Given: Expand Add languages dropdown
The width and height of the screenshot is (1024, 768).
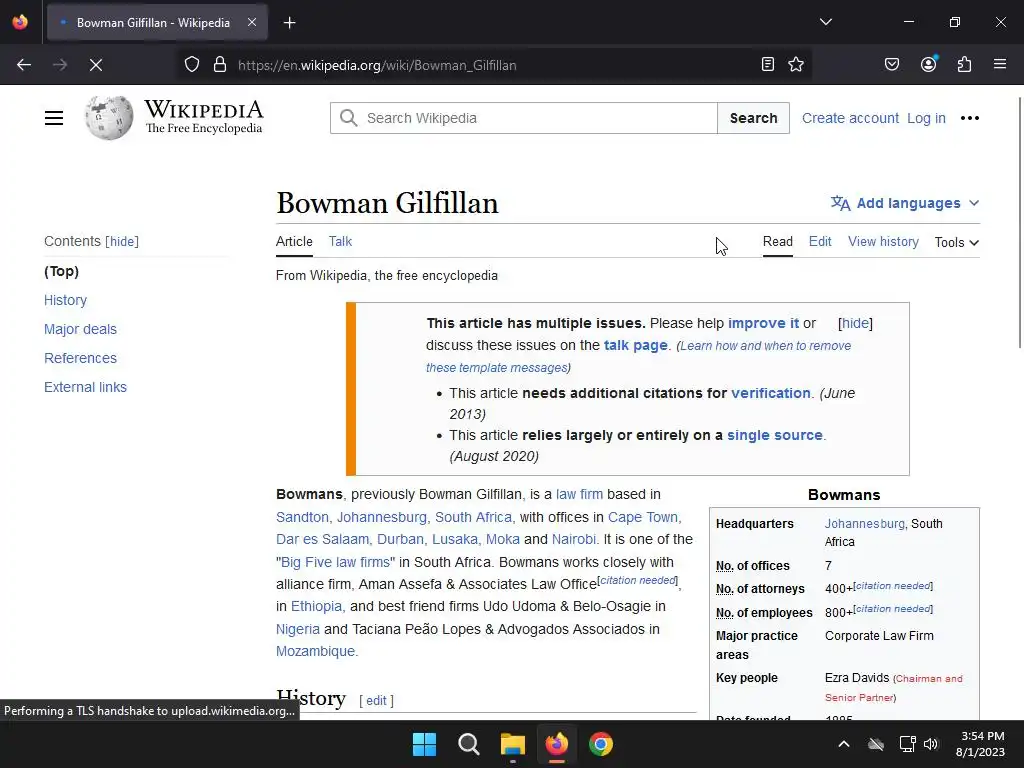Looking at the screenshot, I should coord(905,203).
